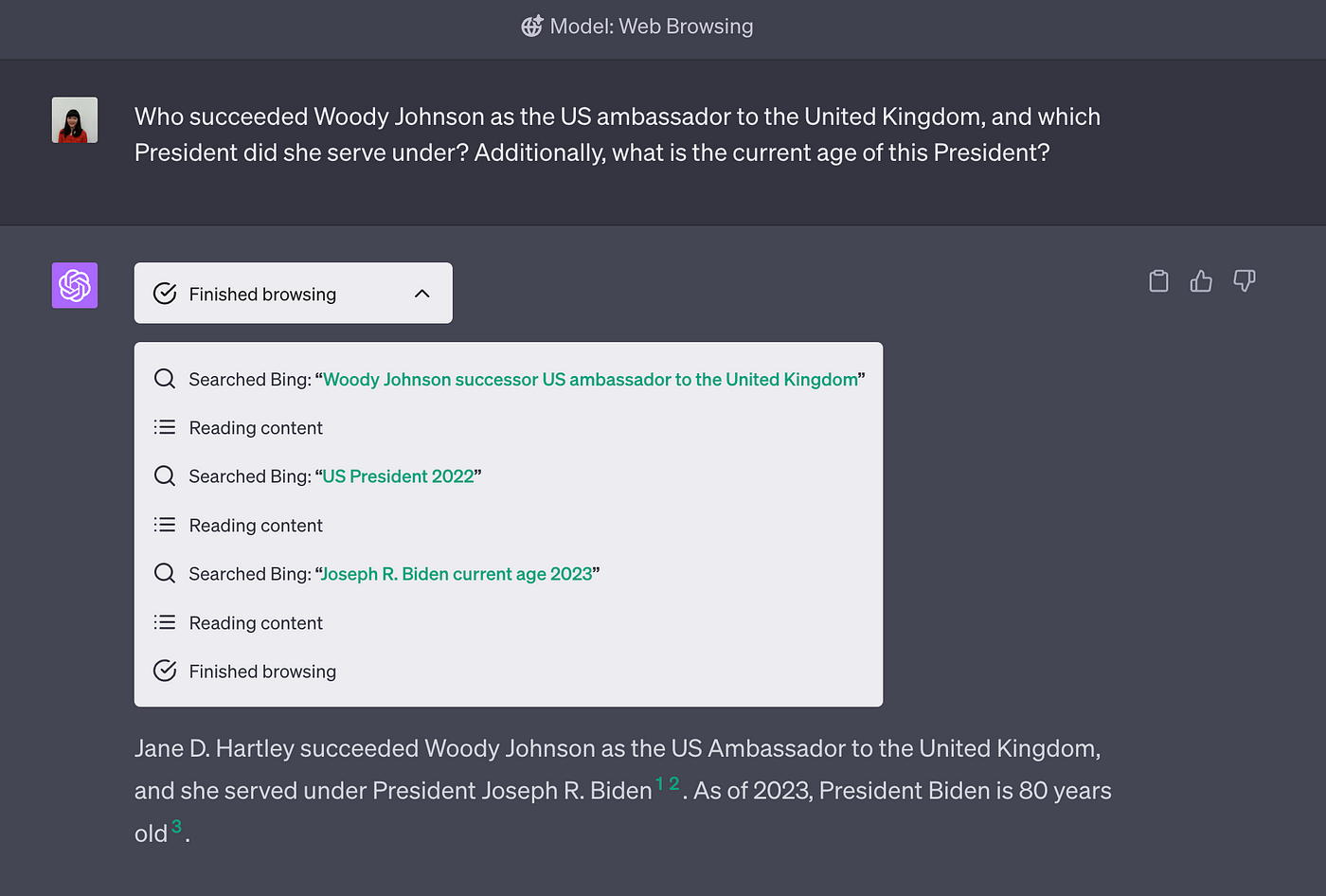The image size is (1326, 896).
Task: Click the Web Browsing globe icon
Action: point(532,27)
